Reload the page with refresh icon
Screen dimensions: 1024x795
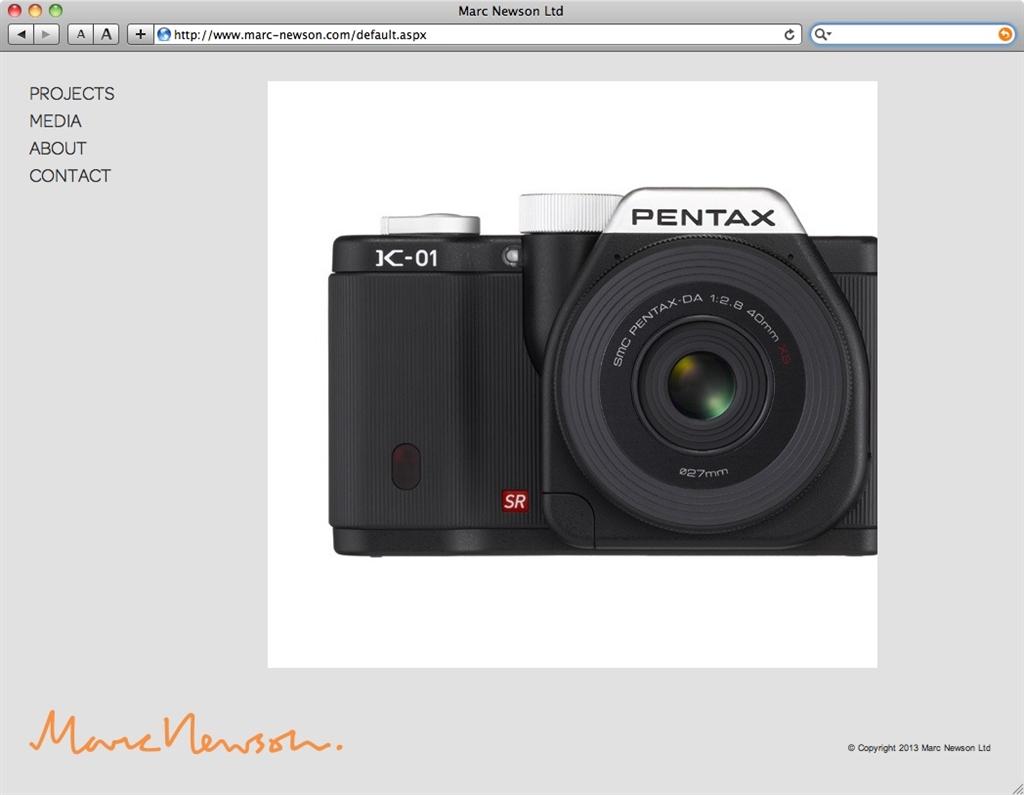[x=789, y=35]
